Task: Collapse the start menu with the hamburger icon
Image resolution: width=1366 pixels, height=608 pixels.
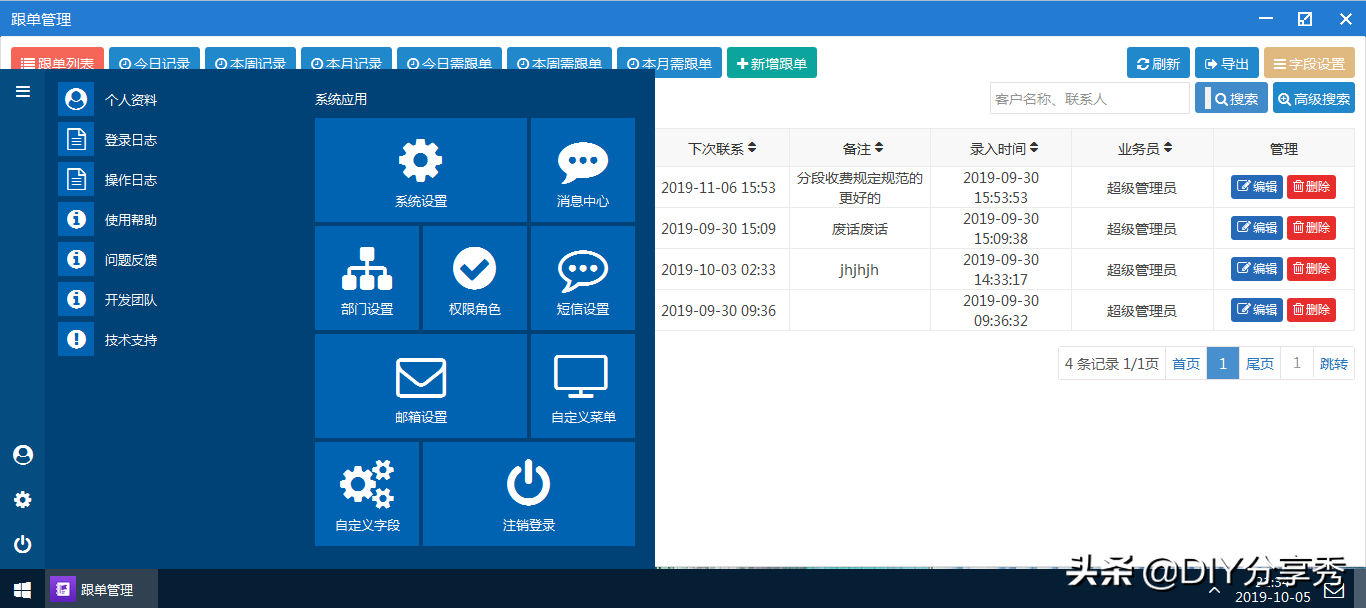Action: click(23, 91)
